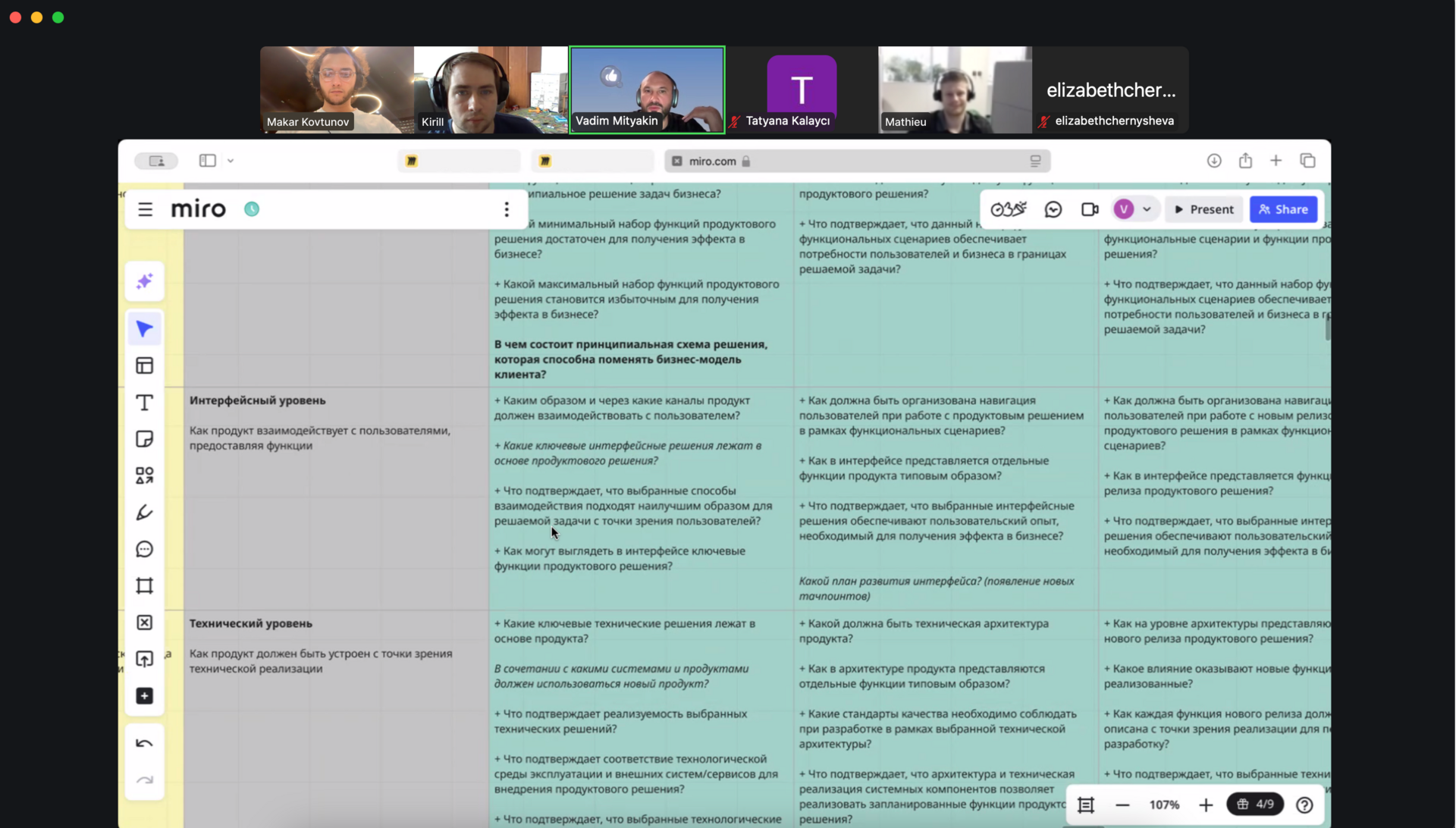Expand the user avatar dropdown chevron
1456x828 pixels.
pyautogui.click(x=1147, y=209)
